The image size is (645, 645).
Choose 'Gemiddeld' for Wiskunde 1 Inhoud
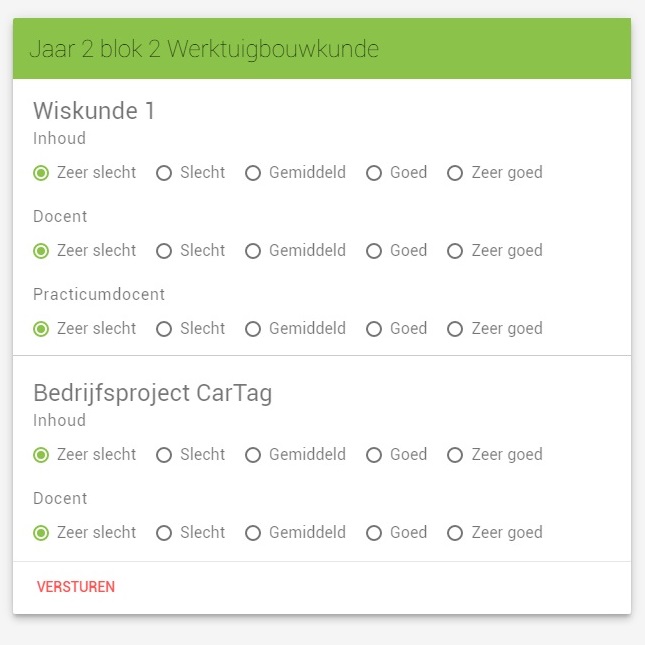[253, 173]
